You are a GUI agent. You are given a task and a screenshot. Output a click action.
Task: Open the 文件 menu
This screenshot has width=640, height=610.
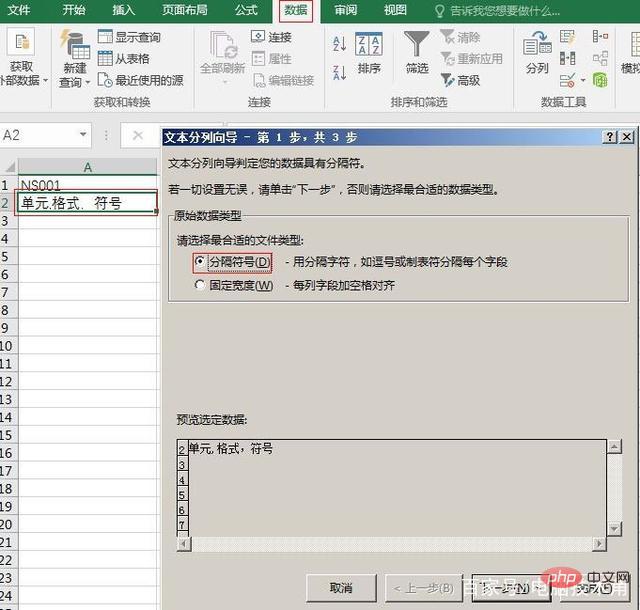click(18, 10)
